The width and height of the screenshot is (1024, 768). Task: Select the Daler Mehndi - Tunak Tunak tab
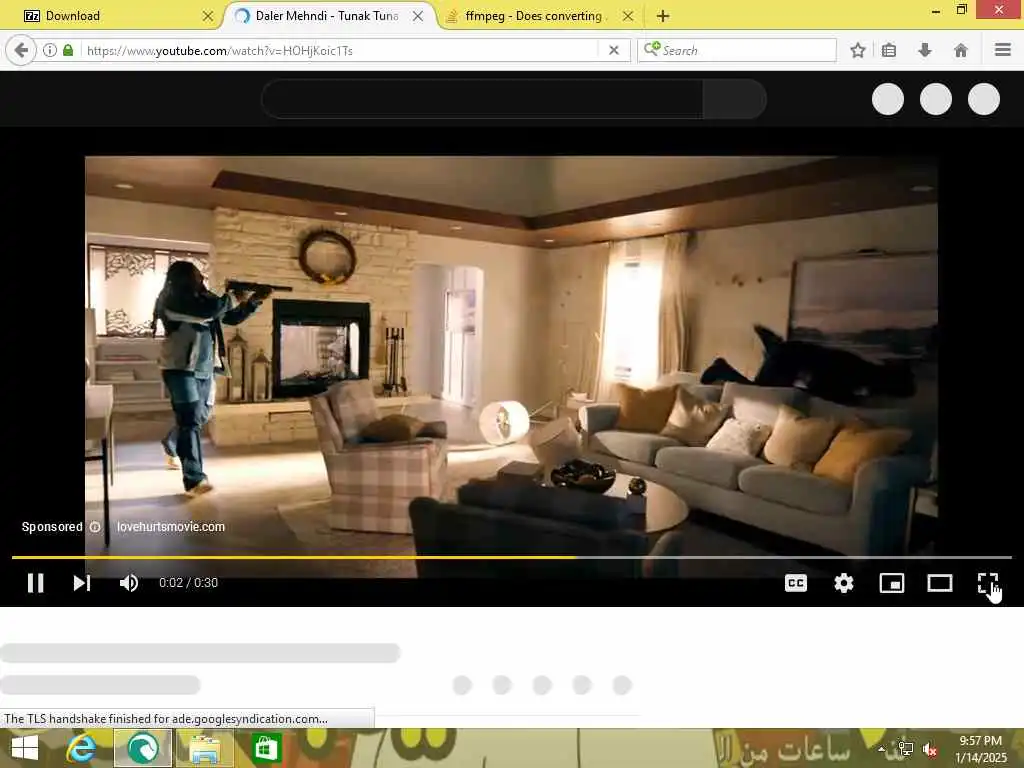pos(327,16)
